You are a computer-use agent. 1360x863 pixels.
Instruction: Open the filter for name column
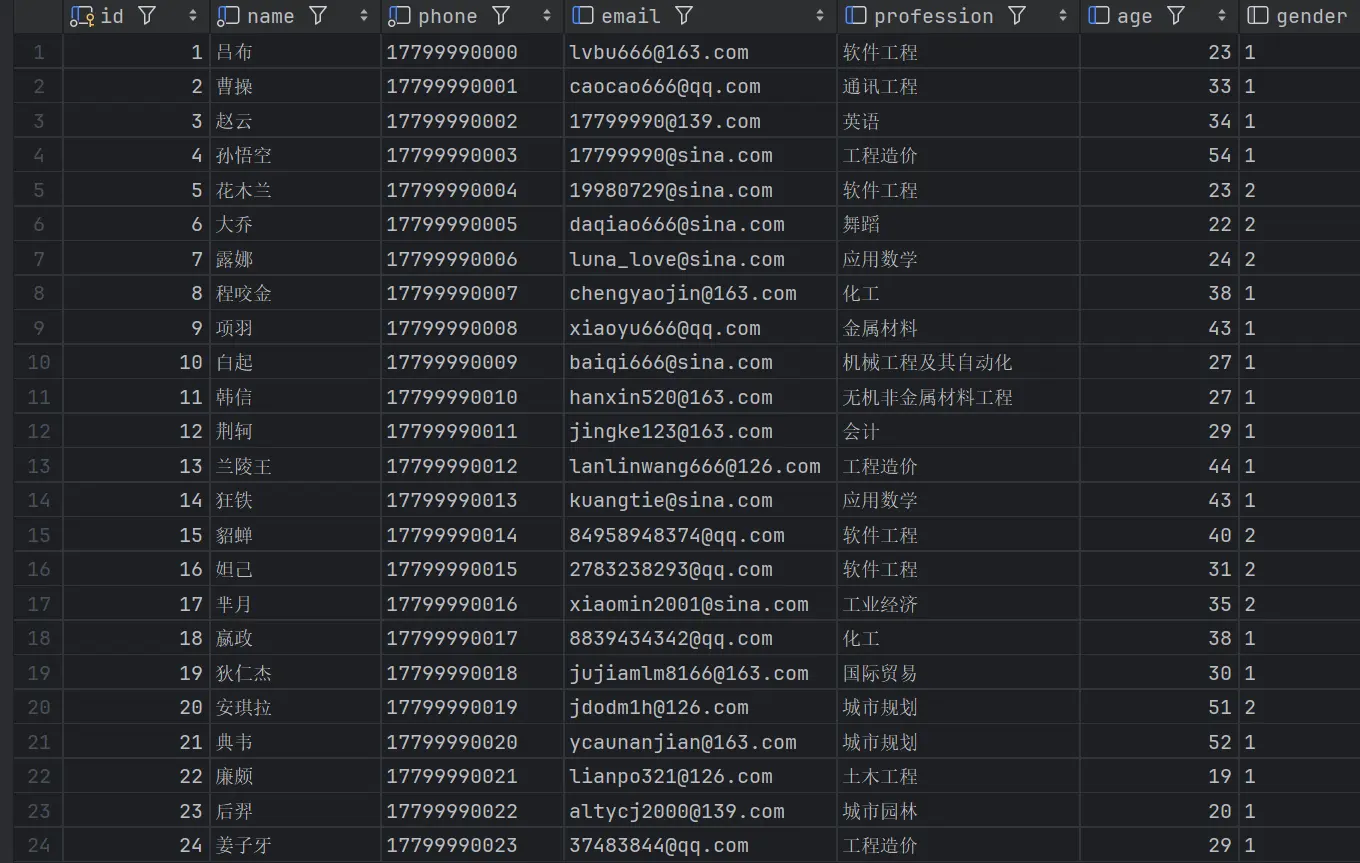318,16
